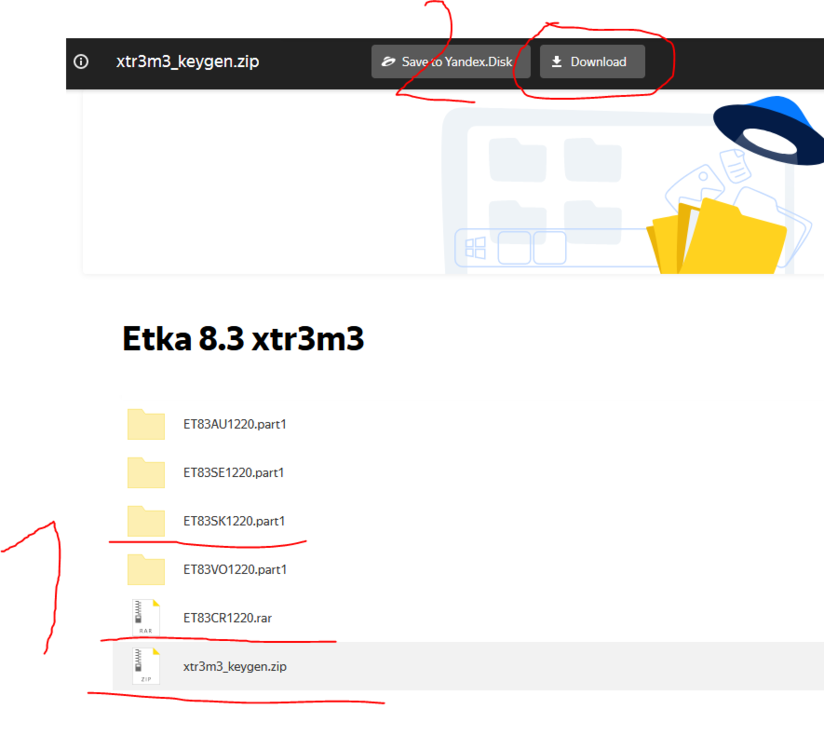Viewport: 824px width, 750px height.
Task: Save the file to Yandex.Disk
Action: tap(450, 62)
